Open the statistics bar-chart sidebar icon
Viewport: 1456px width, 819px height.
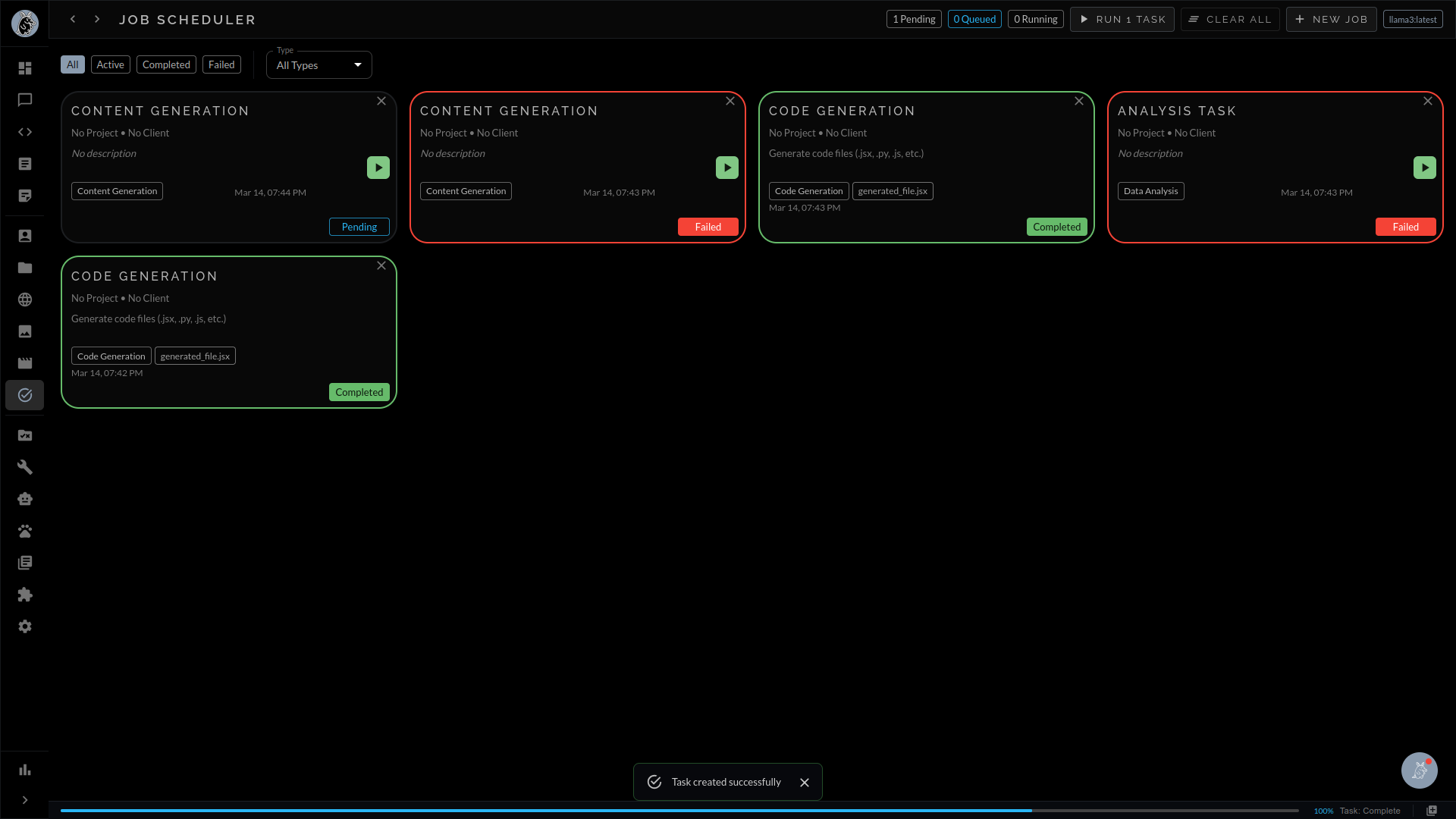[x=24, y=770]
